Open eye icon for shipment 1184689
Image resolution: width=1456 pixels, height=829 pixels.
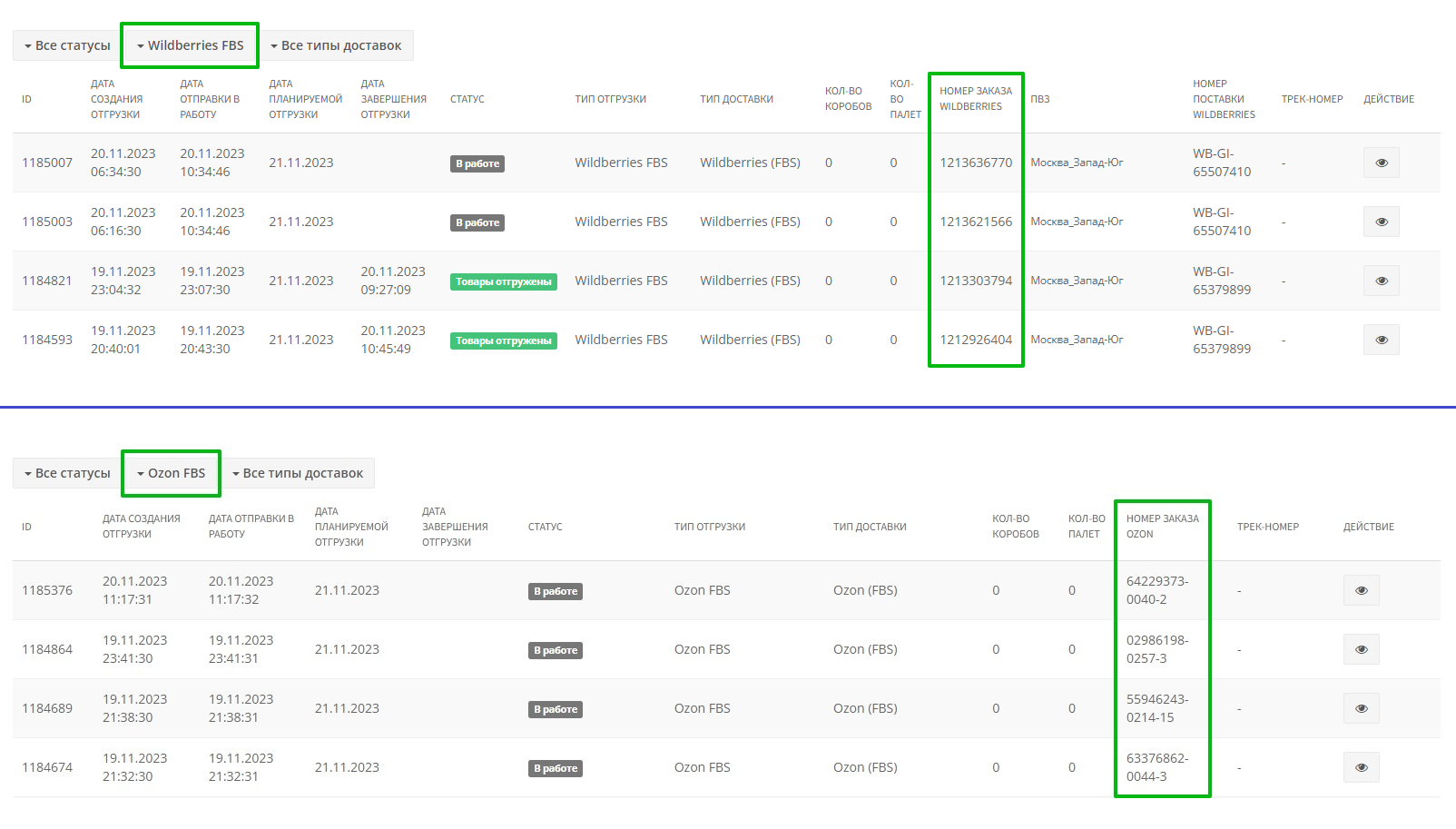1361,708
